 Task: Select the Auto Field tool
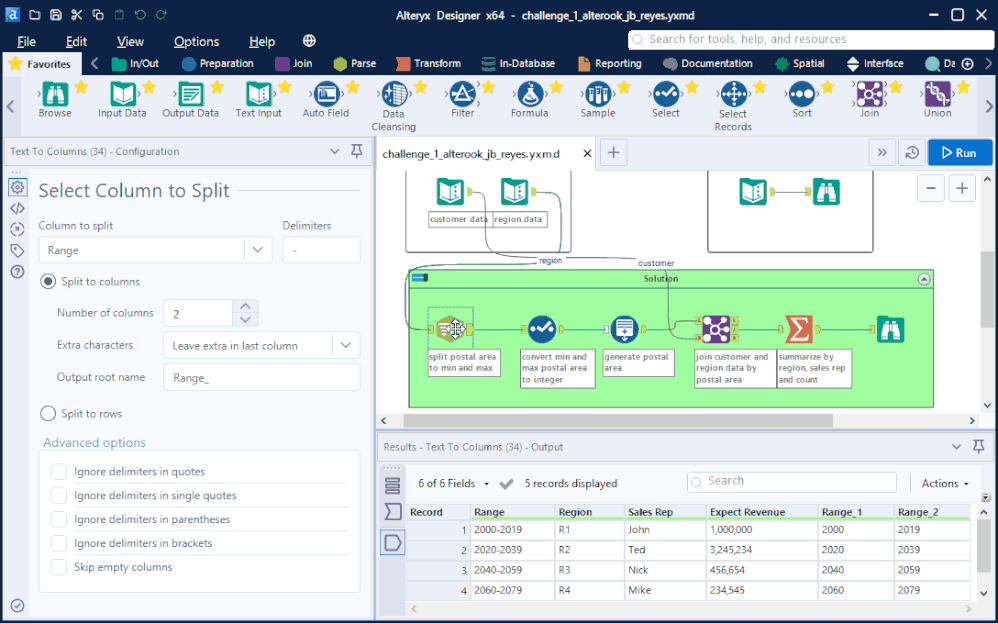[x=326, y=94]
